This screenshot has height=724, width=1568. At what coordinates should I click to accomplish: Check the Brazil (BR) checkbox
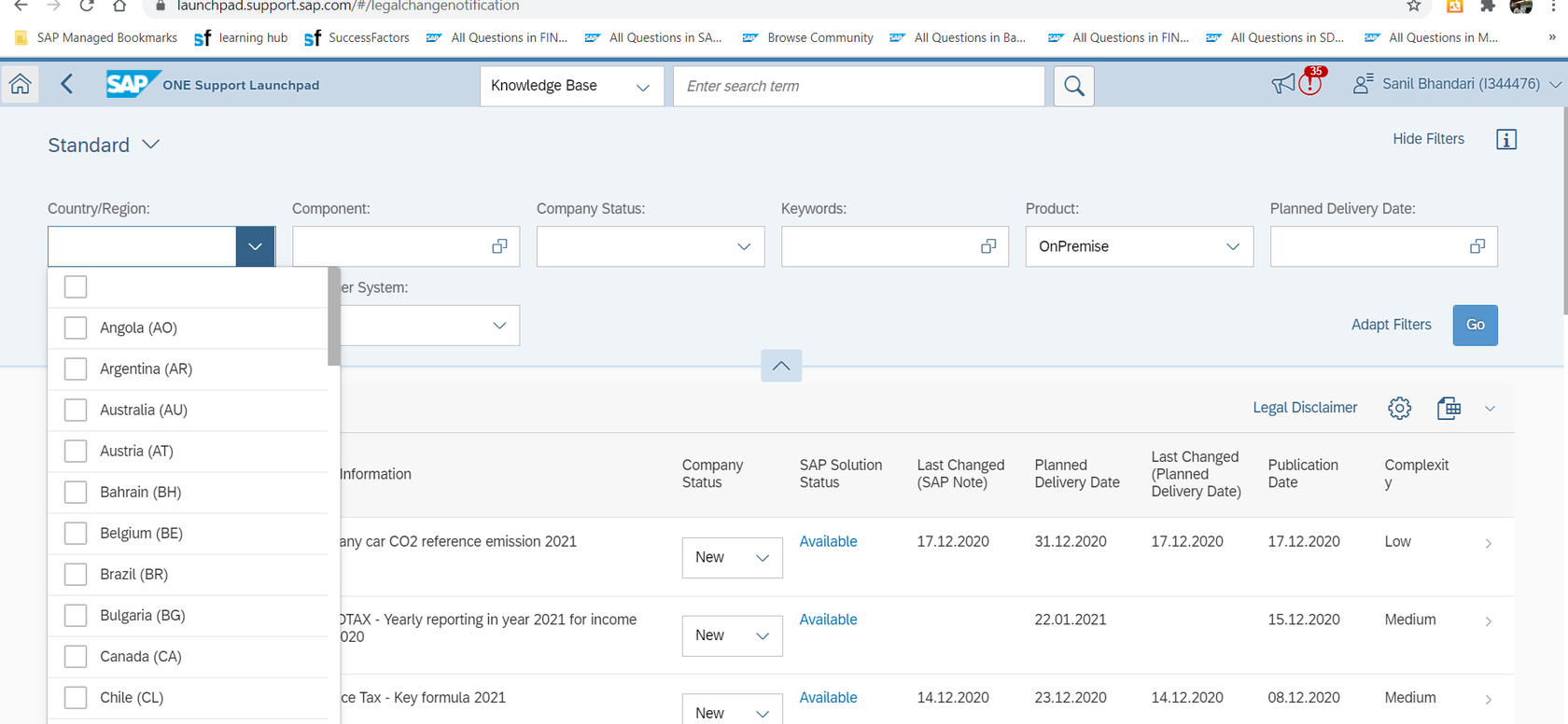pyautogui.click(x=76, y=574)
